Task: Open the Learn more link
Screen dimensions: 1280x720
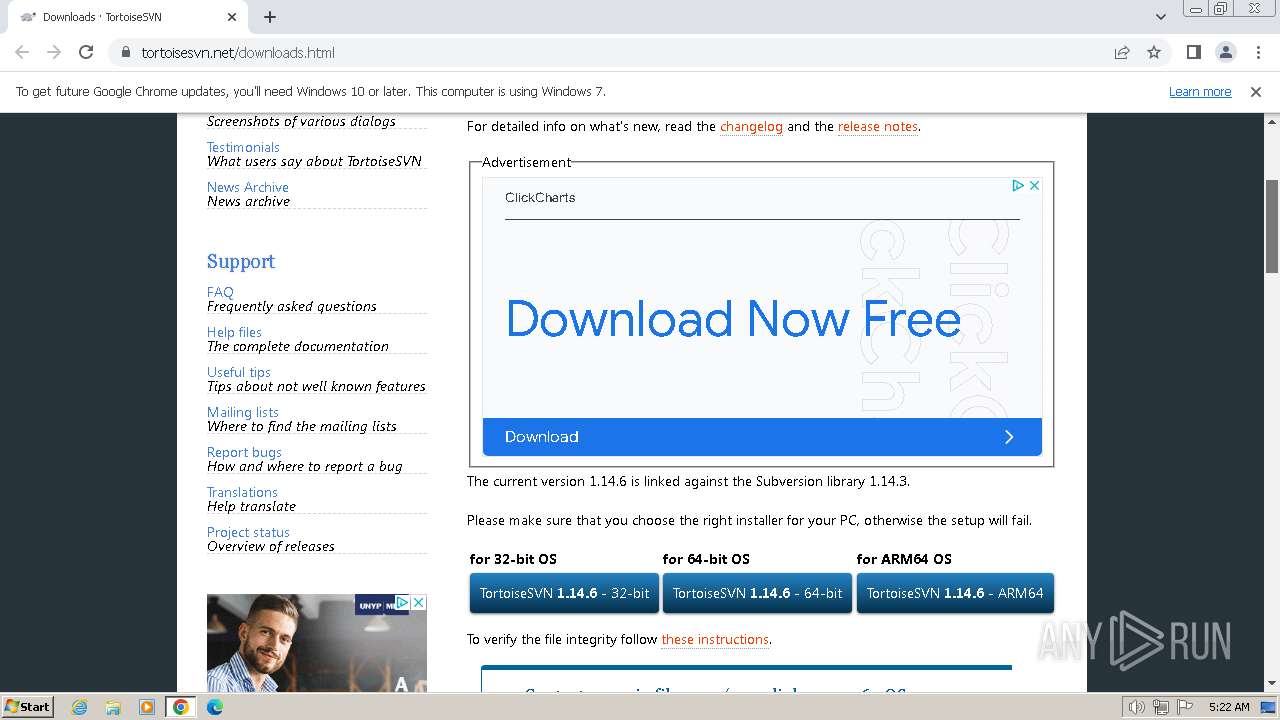Action: [x=1200, y=91]
